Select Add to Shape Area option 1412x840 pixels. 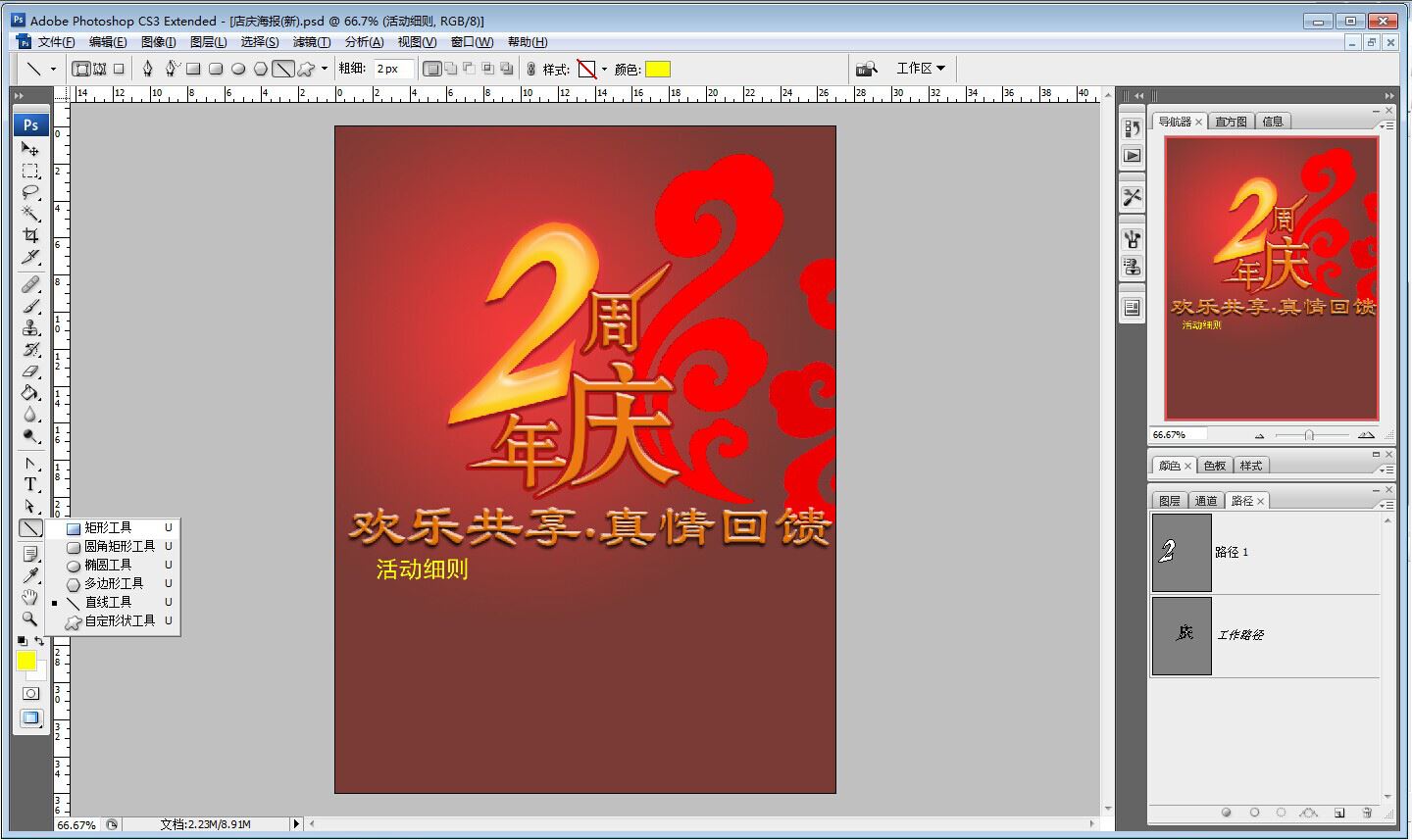pyautogui.click(x=450, y=69)
